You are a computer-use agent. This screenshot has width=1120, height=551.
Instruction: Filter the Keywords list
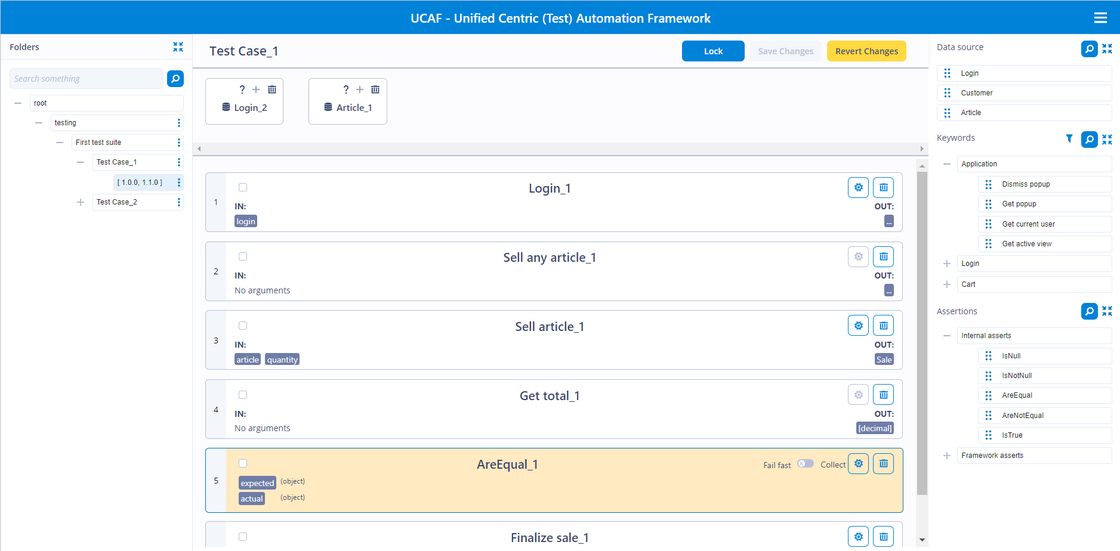click(x=1069, y=139)
